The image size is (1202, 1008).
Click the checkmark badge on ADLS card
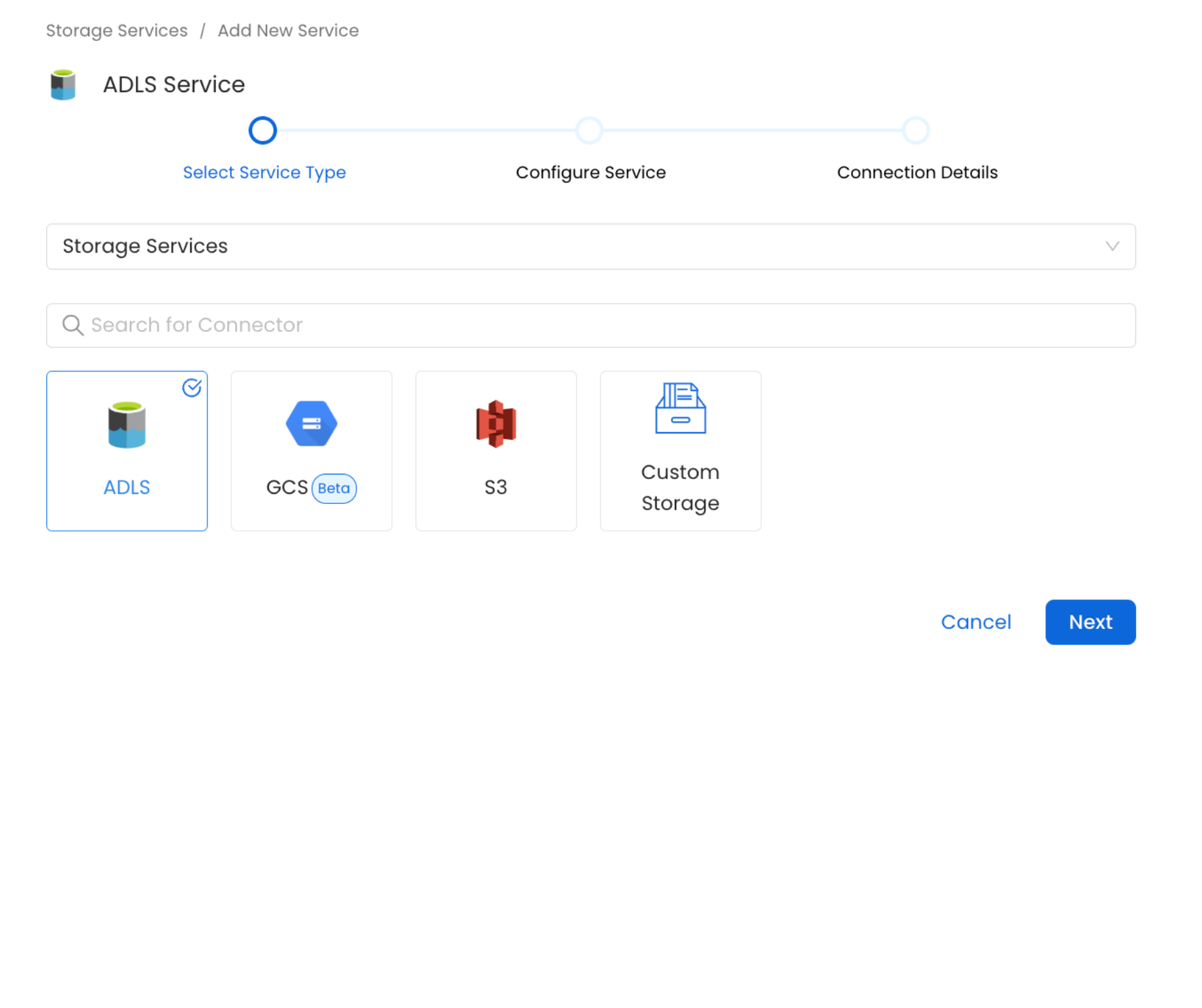point(192,387)
